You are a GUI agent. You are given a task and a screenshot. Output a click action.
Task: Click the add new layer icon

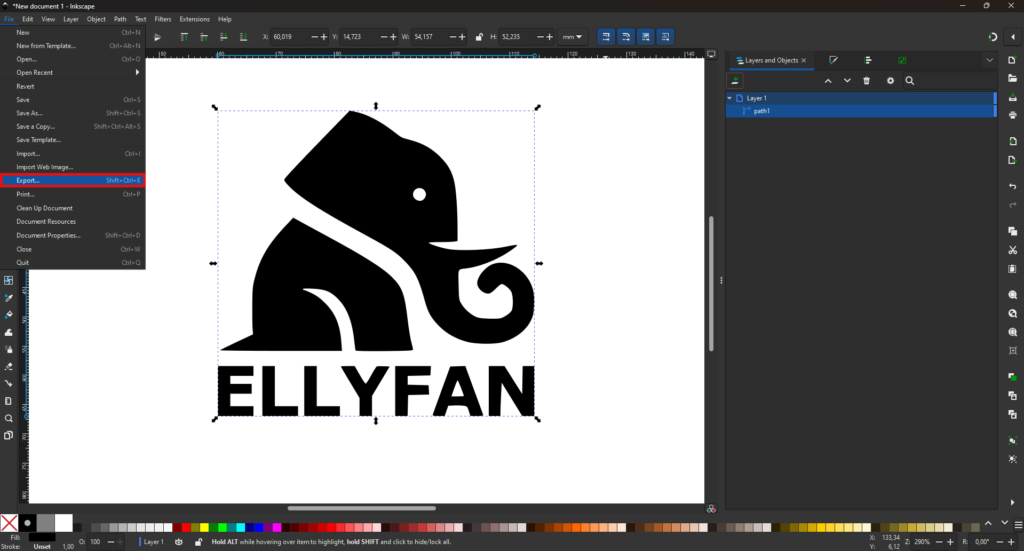coord(735,80)
